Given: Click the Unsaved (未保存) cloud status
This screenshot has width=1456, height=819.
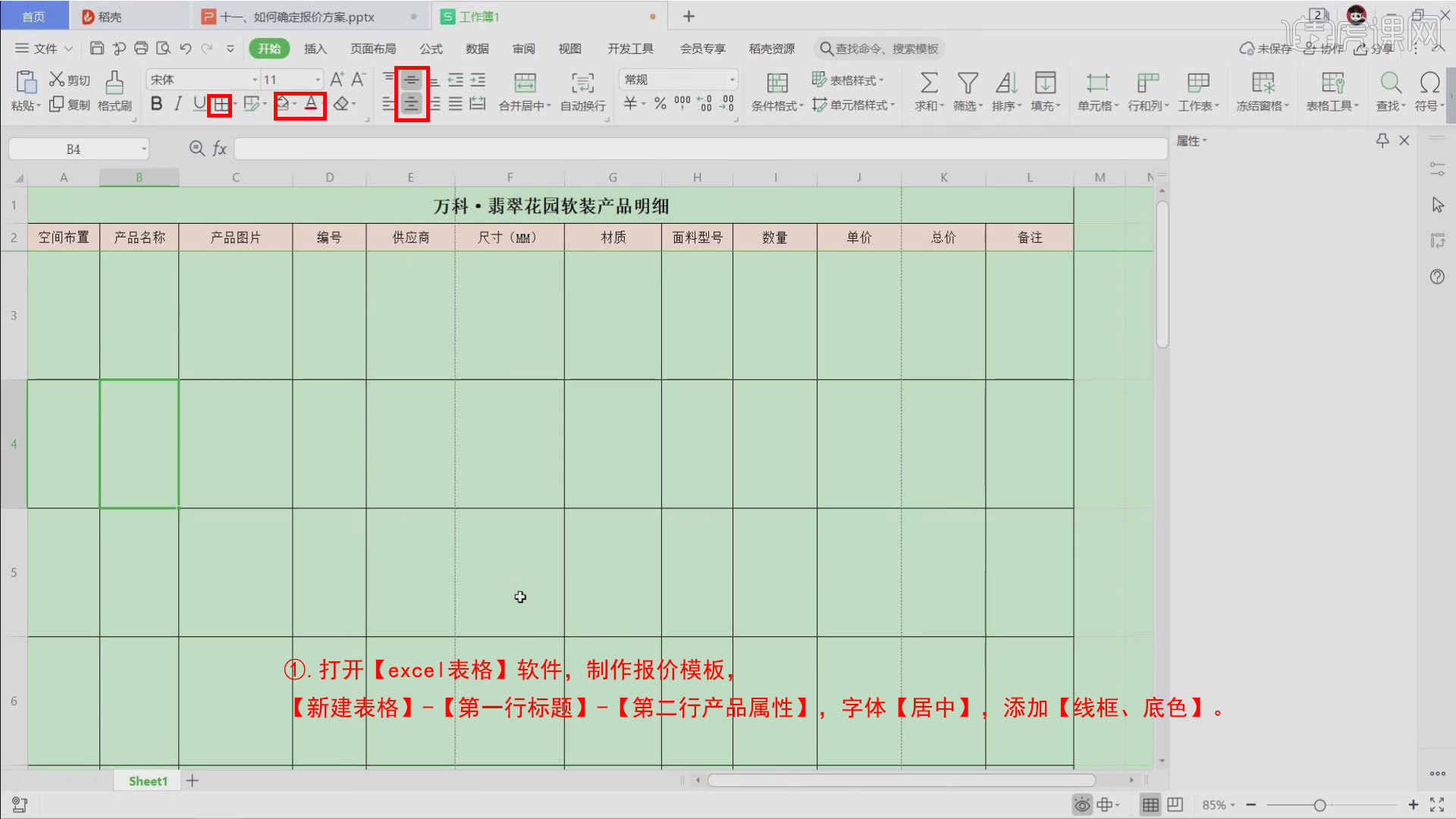Looking at the screenshot, I should (1265, 49).
